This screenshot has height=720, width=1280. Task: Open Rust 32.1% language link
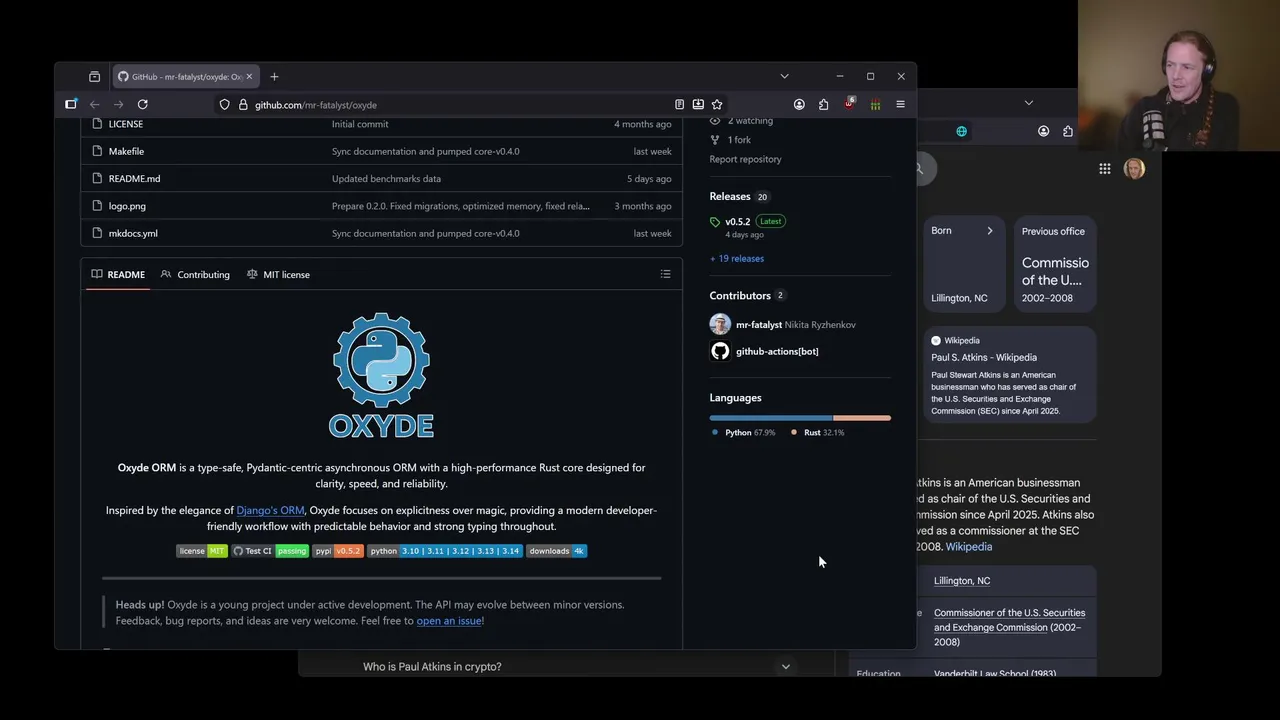coord(818,433)
